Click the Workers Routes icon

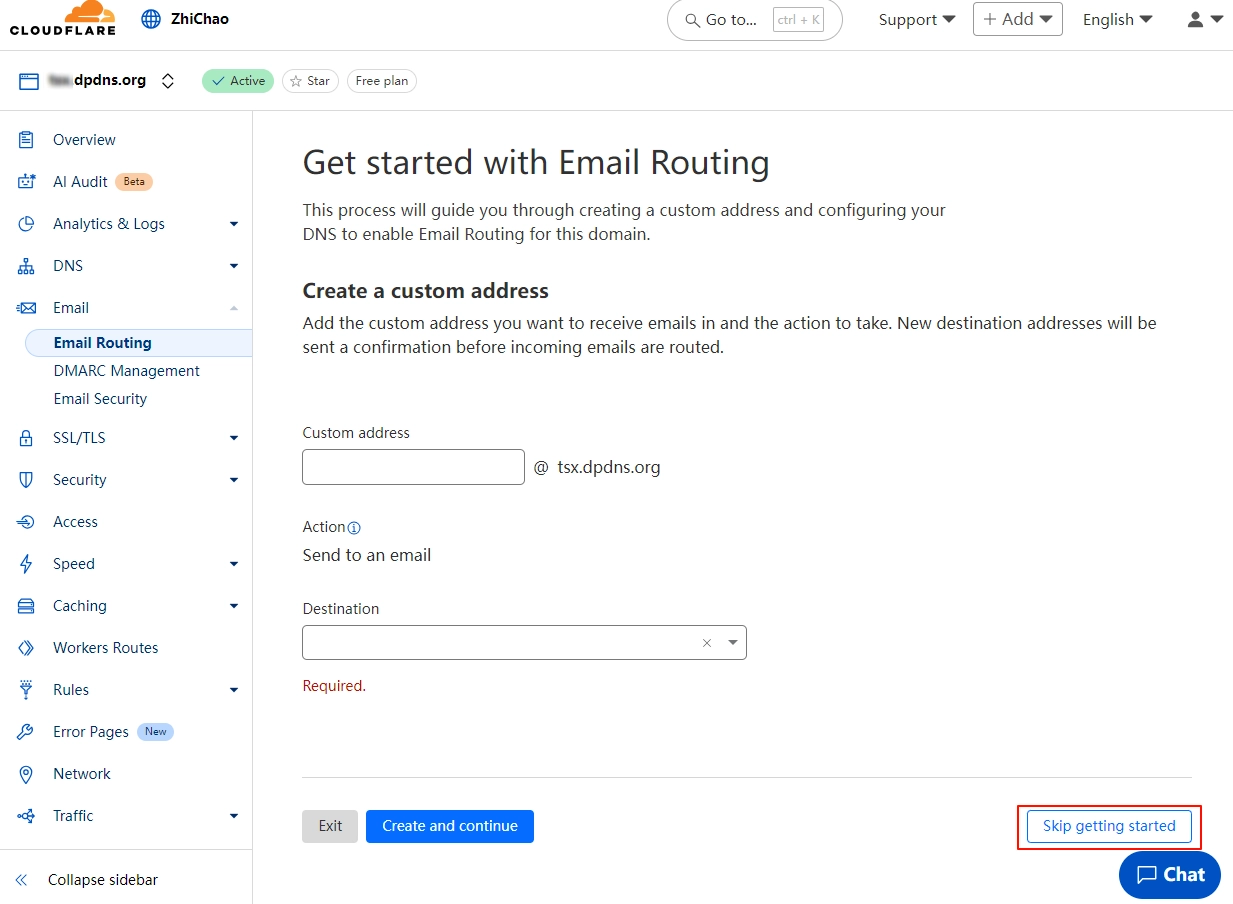tap(27, 647)
